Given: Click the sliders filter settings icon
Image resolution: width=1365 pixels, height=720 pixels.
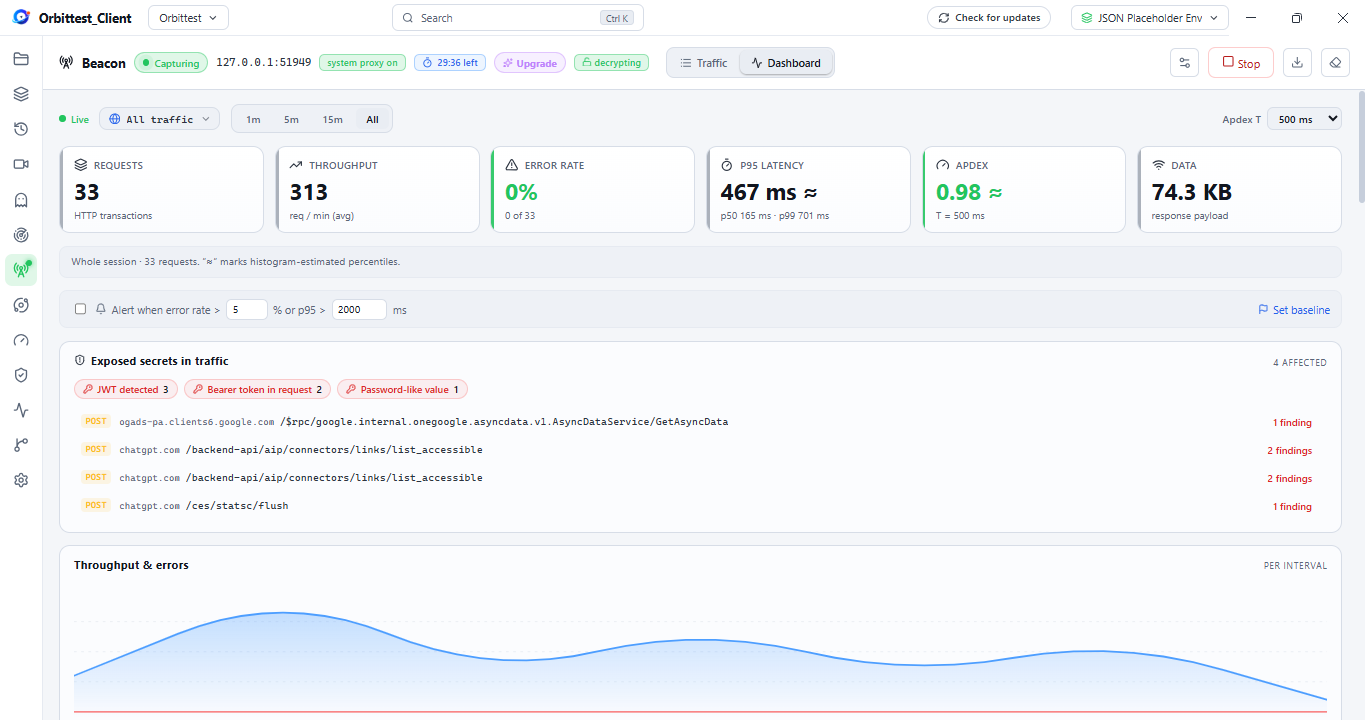Looking at the screenshot, I should pyautogui.click(x=1184, y=63).
